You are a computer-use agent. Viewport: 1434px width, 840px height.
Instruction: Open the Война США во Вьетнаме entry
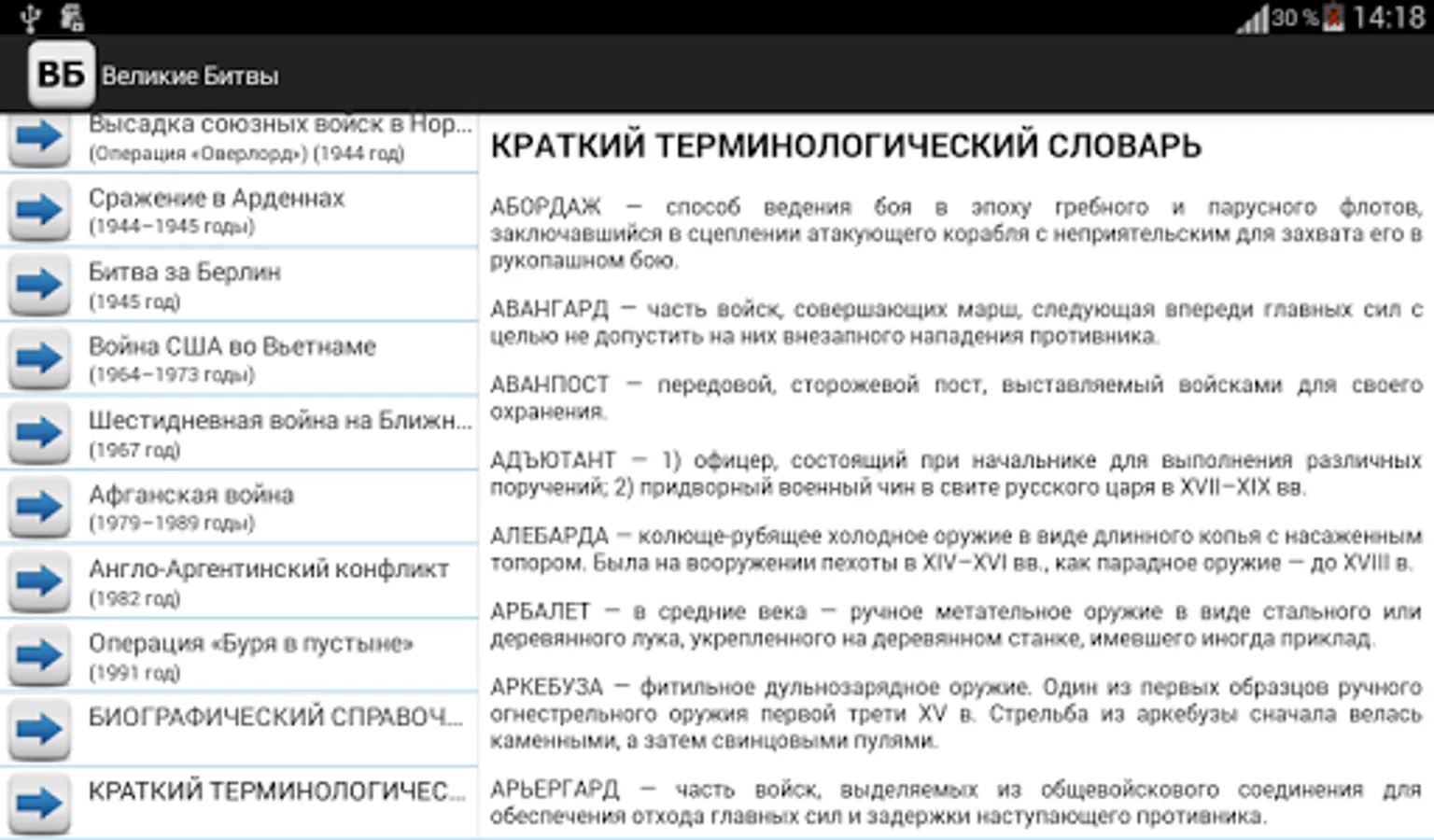[239, 358]
